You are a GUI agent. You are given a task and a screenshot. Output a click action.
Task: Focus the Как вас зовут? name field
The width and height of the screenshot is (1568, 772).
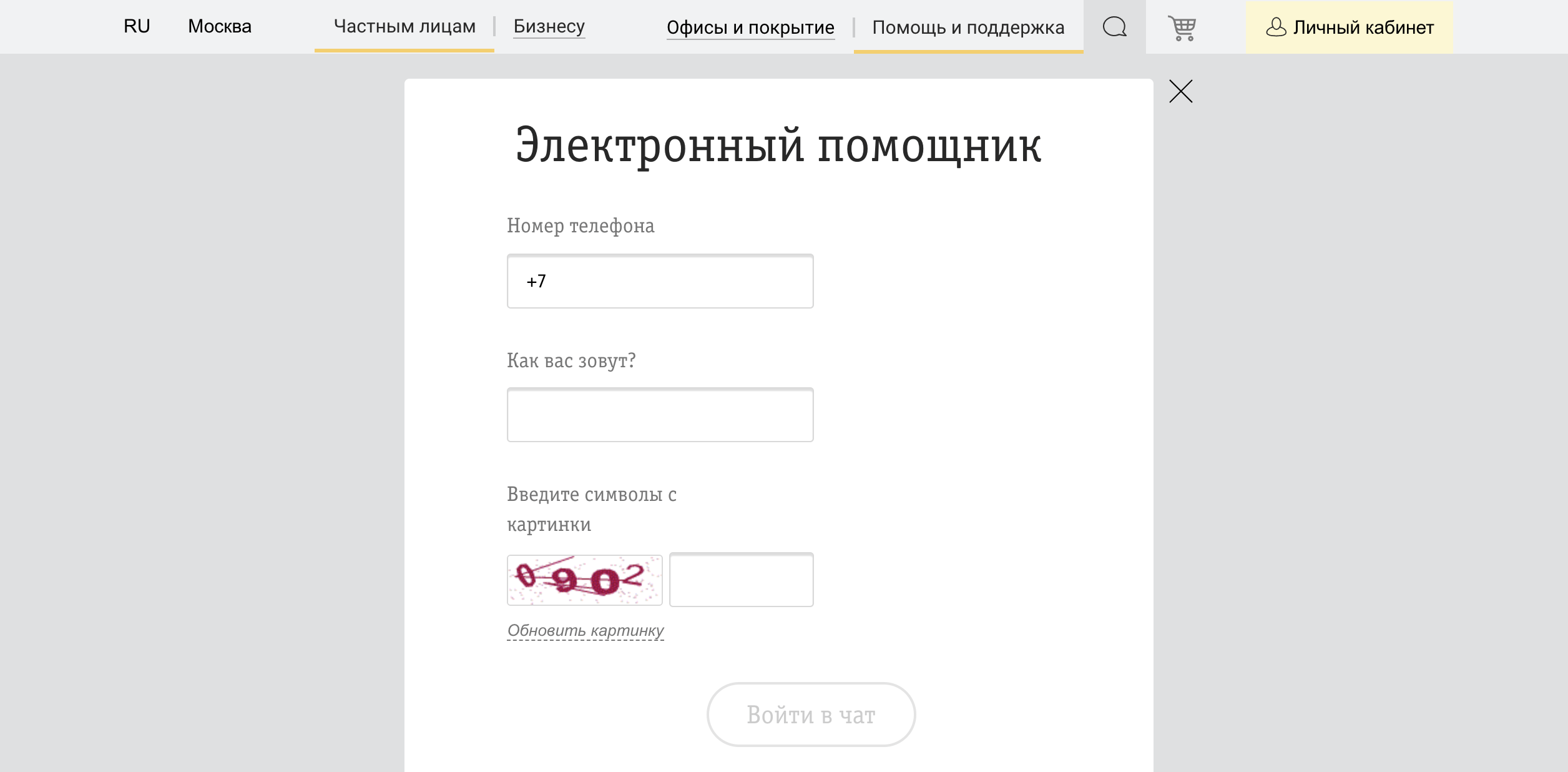(659, 415)
